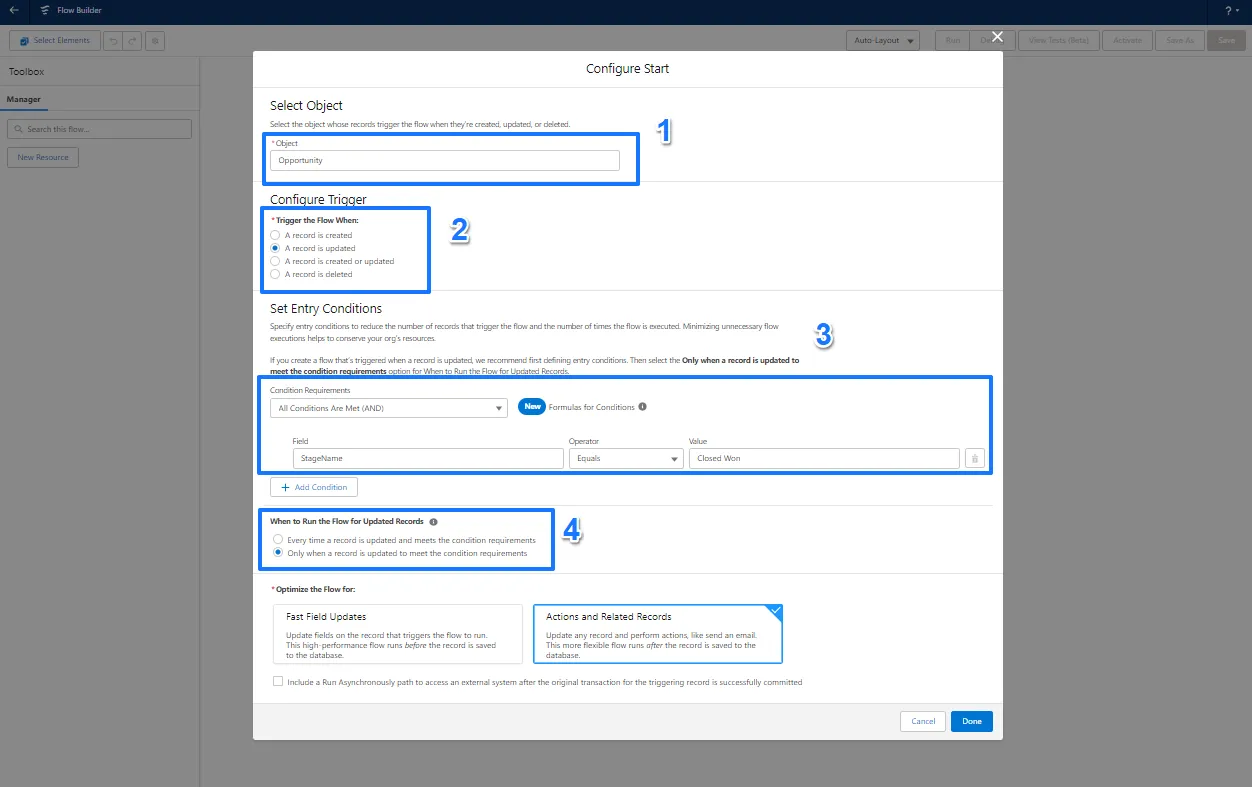The image size is (1252, 787).
Task: Click the Save button in toolbar
Action: point(1226,41)
